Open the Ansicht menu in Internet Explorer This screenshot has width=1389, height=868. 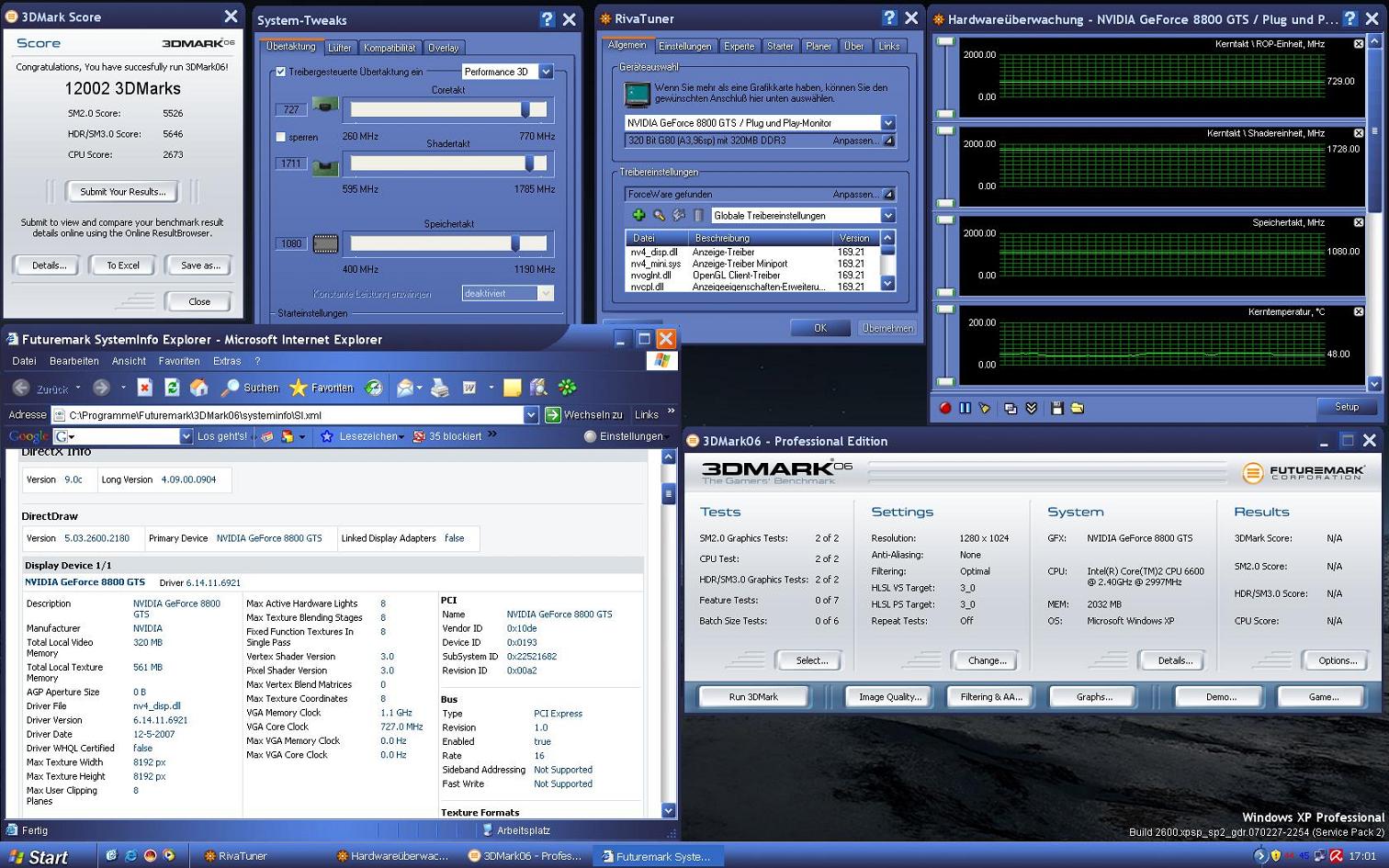(x=129, y=361)
